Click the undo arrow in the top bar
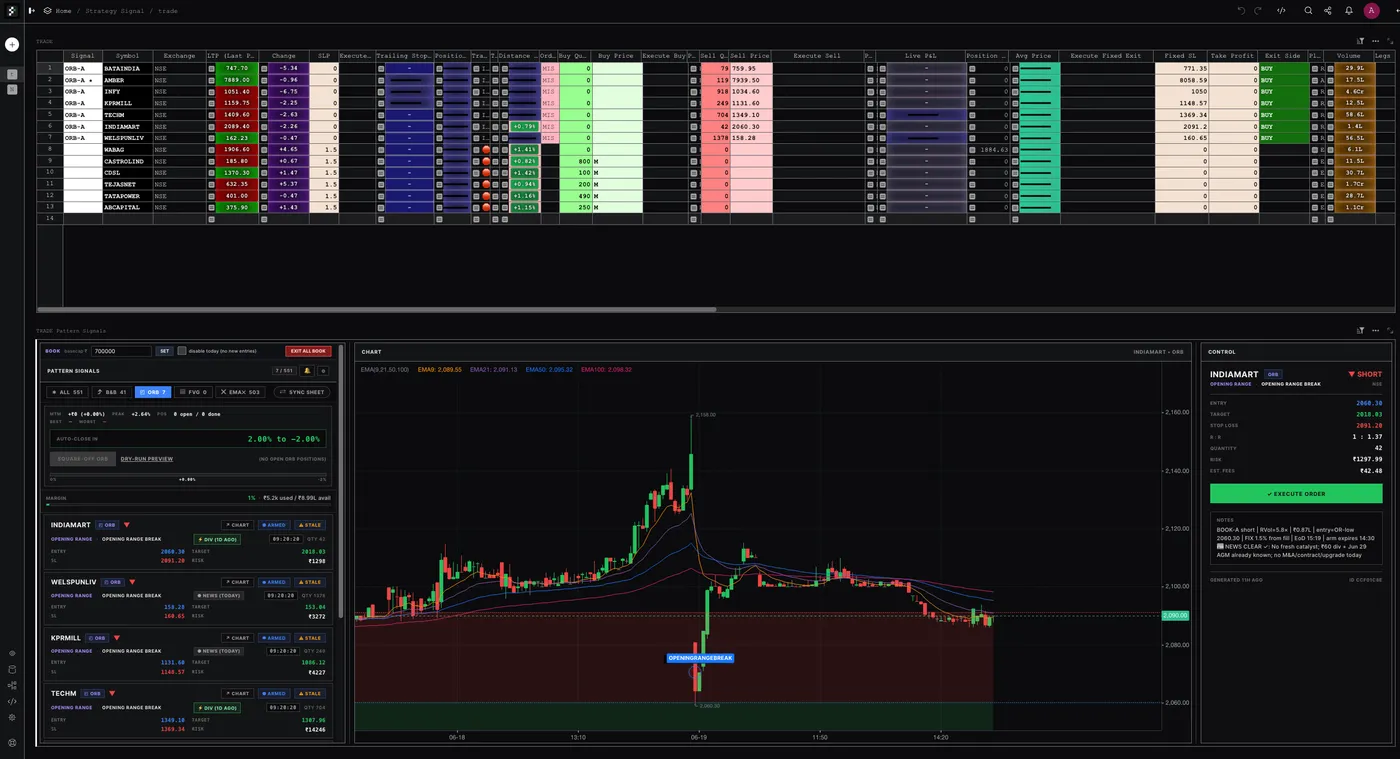 [1241, 11]
